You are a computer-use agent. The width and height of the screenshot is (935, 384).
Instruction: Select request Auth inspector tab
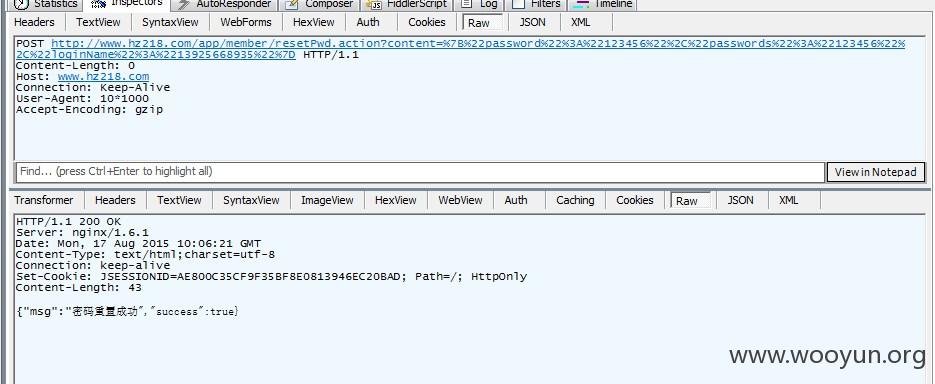click(367, 22)
